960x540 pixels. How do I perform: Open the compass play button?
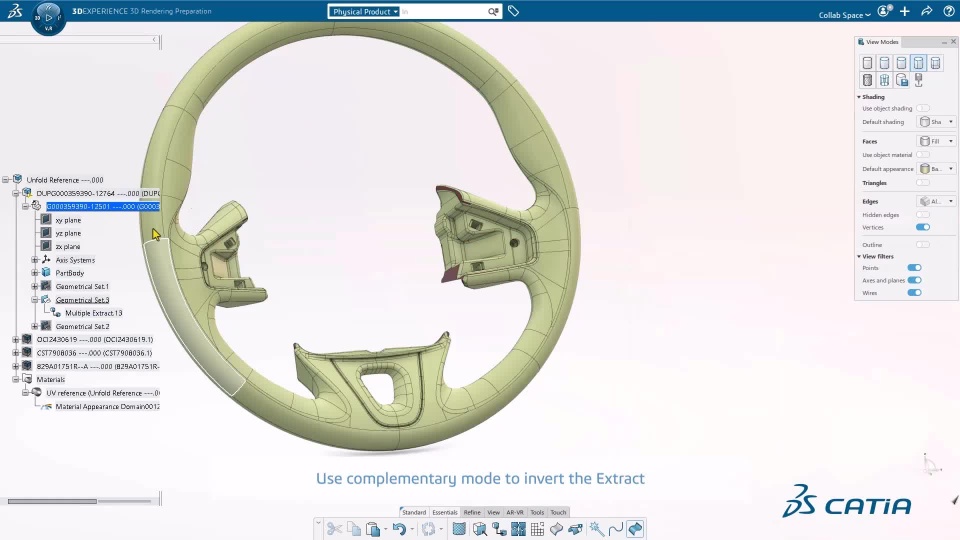pos(48,18)
